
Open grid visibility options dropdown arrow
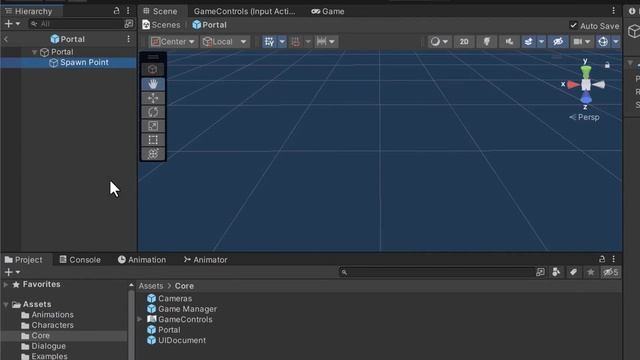282,42
